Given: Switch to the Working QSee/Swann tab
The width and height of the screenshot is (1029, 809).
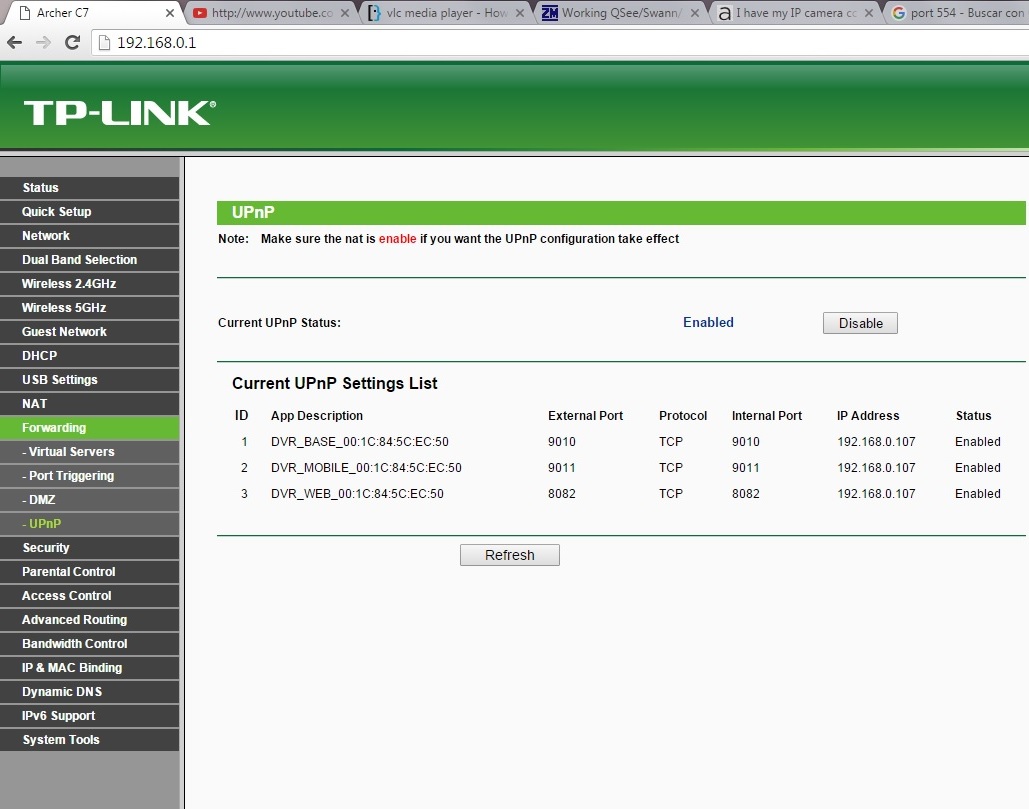Looking at the screenshot, I should point(621,13).
